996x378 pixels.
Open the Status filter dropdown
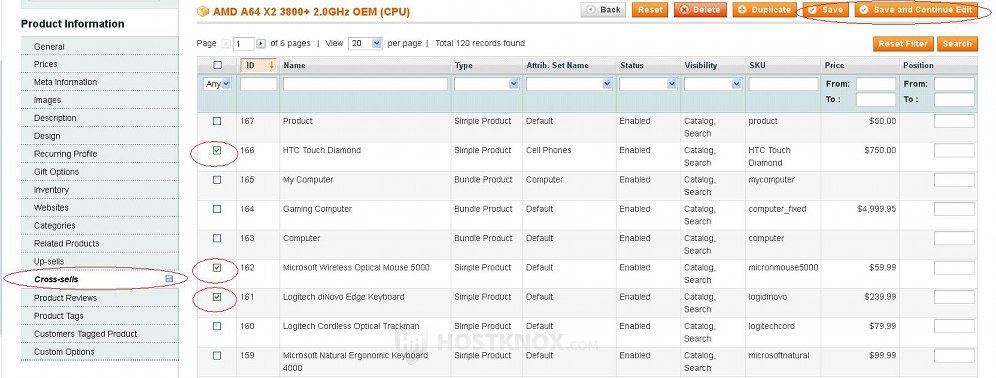(x=648, y=84)
